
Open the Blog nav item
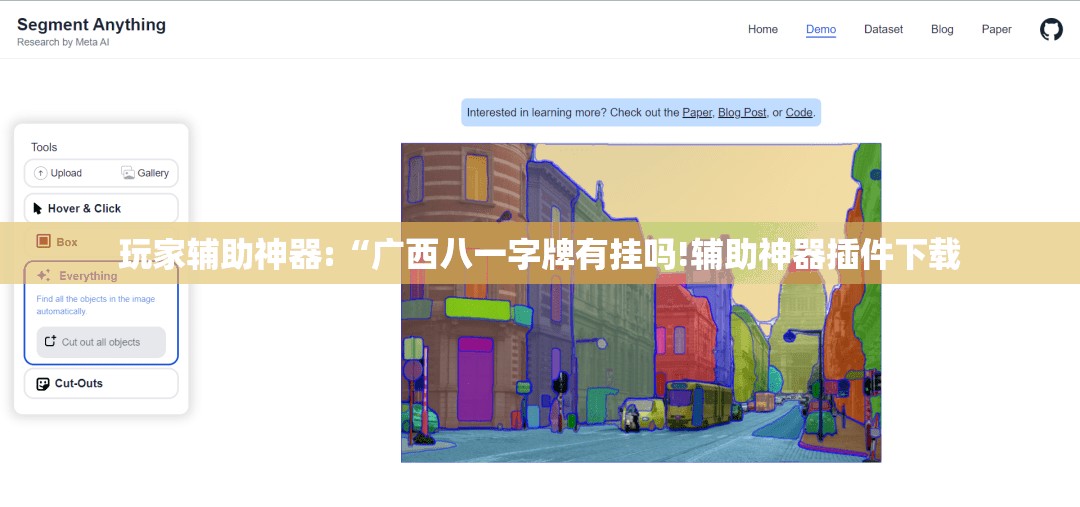[x=942, y=29]
